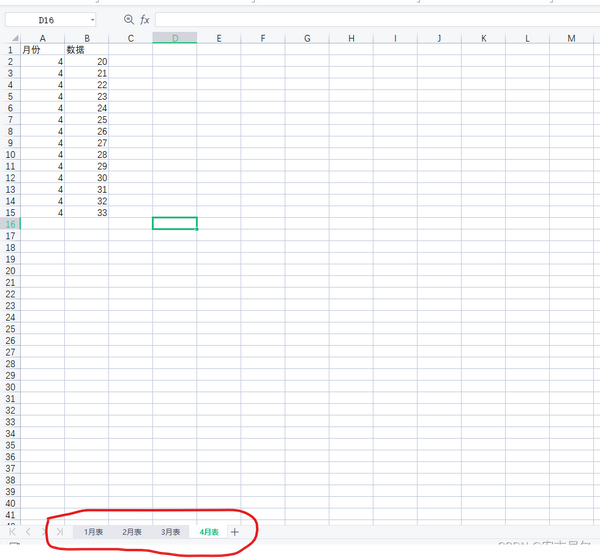600x558 pixels.
Task: Select column L header
Action: tap(527, 38)
